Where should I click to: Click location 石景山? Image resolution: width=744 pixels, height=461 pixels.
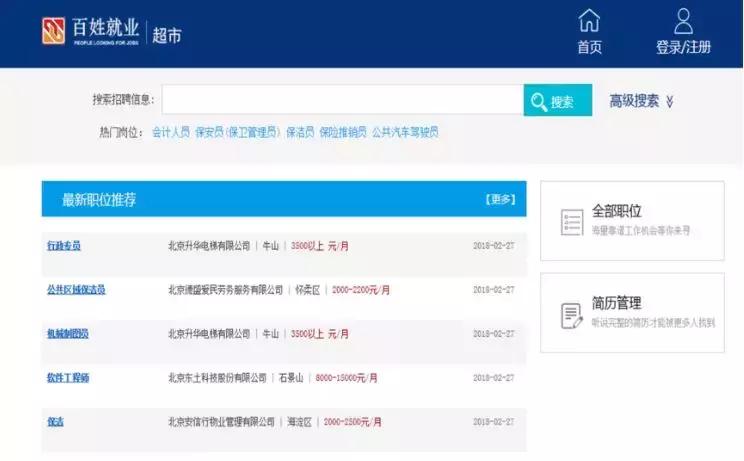click(291, 378)
